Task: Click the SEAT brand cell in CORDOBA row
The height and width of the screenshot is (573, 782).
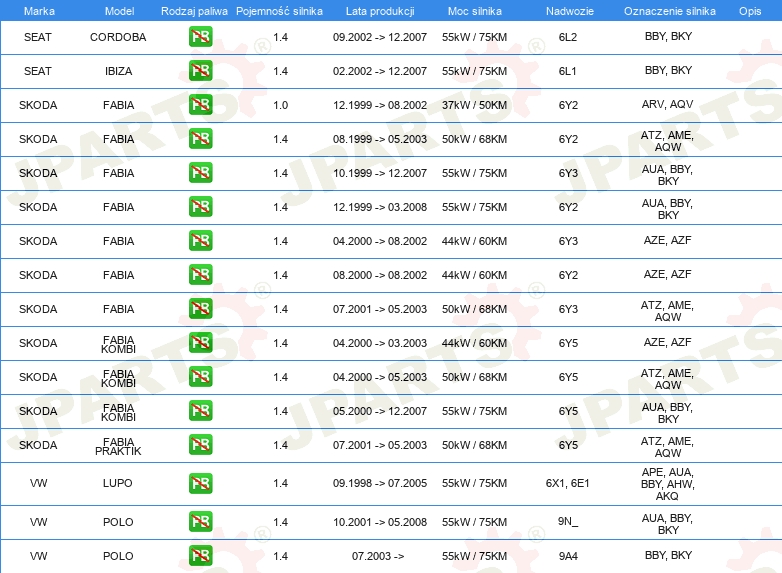Action: 38,37
